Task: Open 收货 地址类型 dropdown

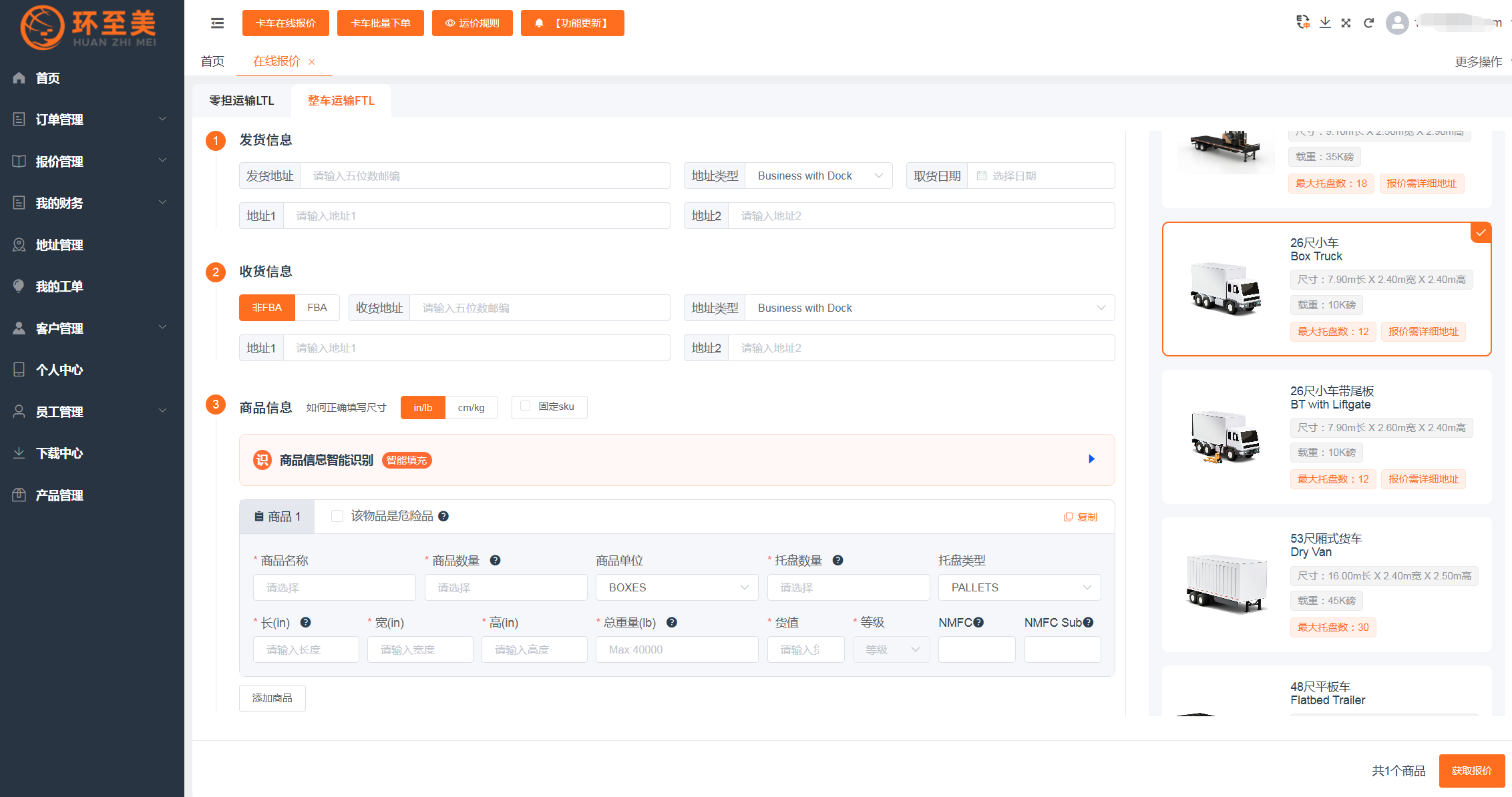Action: click(x=930, y=308)
